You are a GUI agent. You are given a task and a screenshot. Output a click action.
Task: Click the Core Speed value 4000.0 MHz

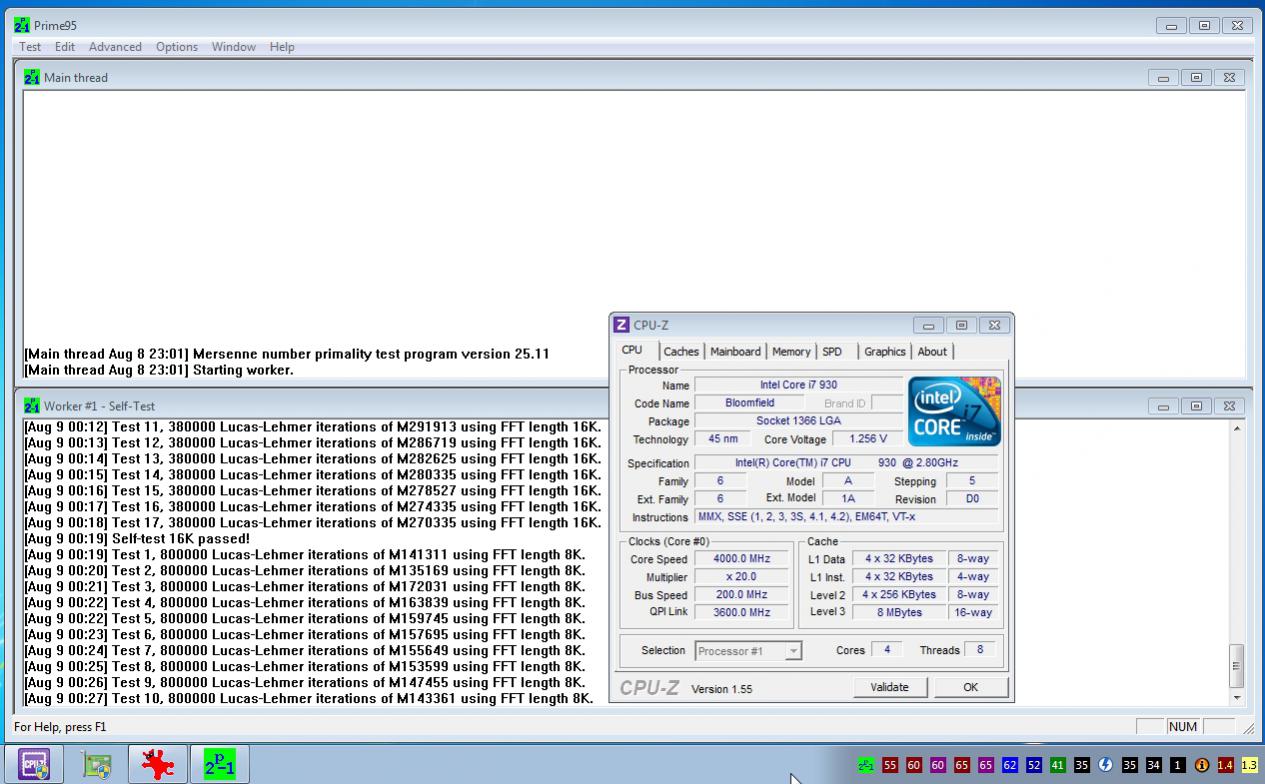(742, 559)
